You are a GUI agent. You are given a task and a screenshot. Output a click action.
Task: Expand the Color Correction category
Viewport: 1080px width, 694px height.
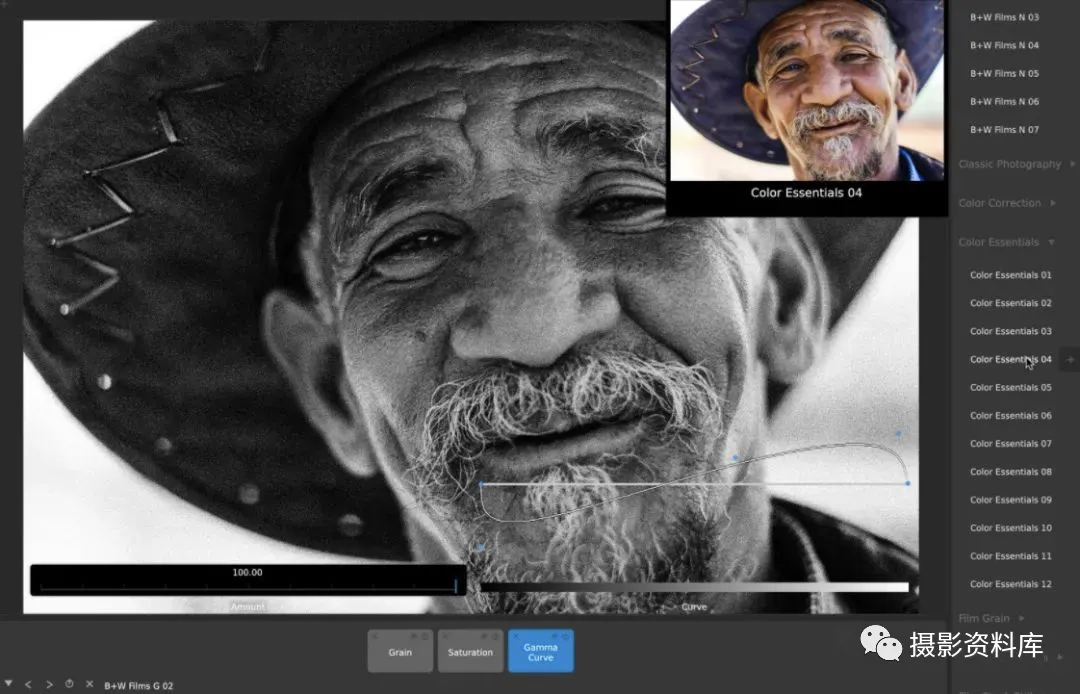[x=1007, y=203]
